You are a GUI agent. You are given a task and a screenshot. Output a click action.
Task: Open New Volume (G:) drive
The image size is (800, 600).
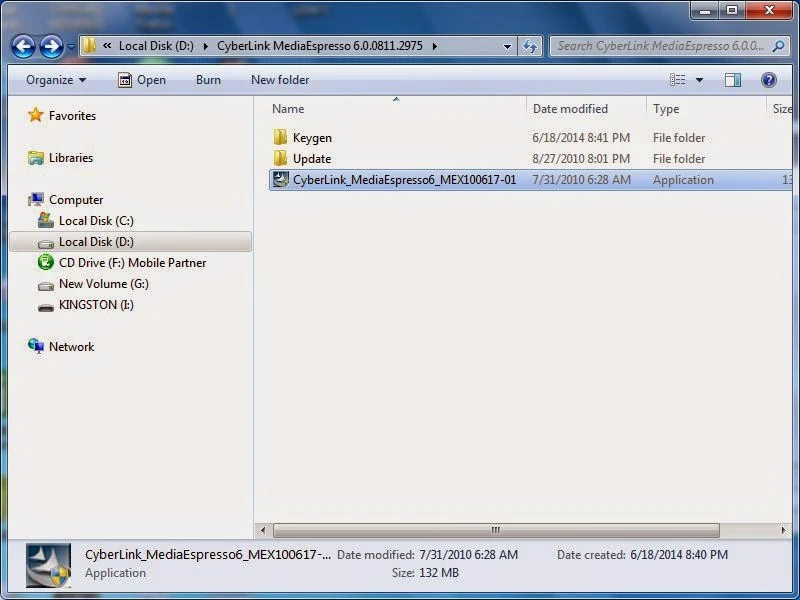tap(104, 283)
